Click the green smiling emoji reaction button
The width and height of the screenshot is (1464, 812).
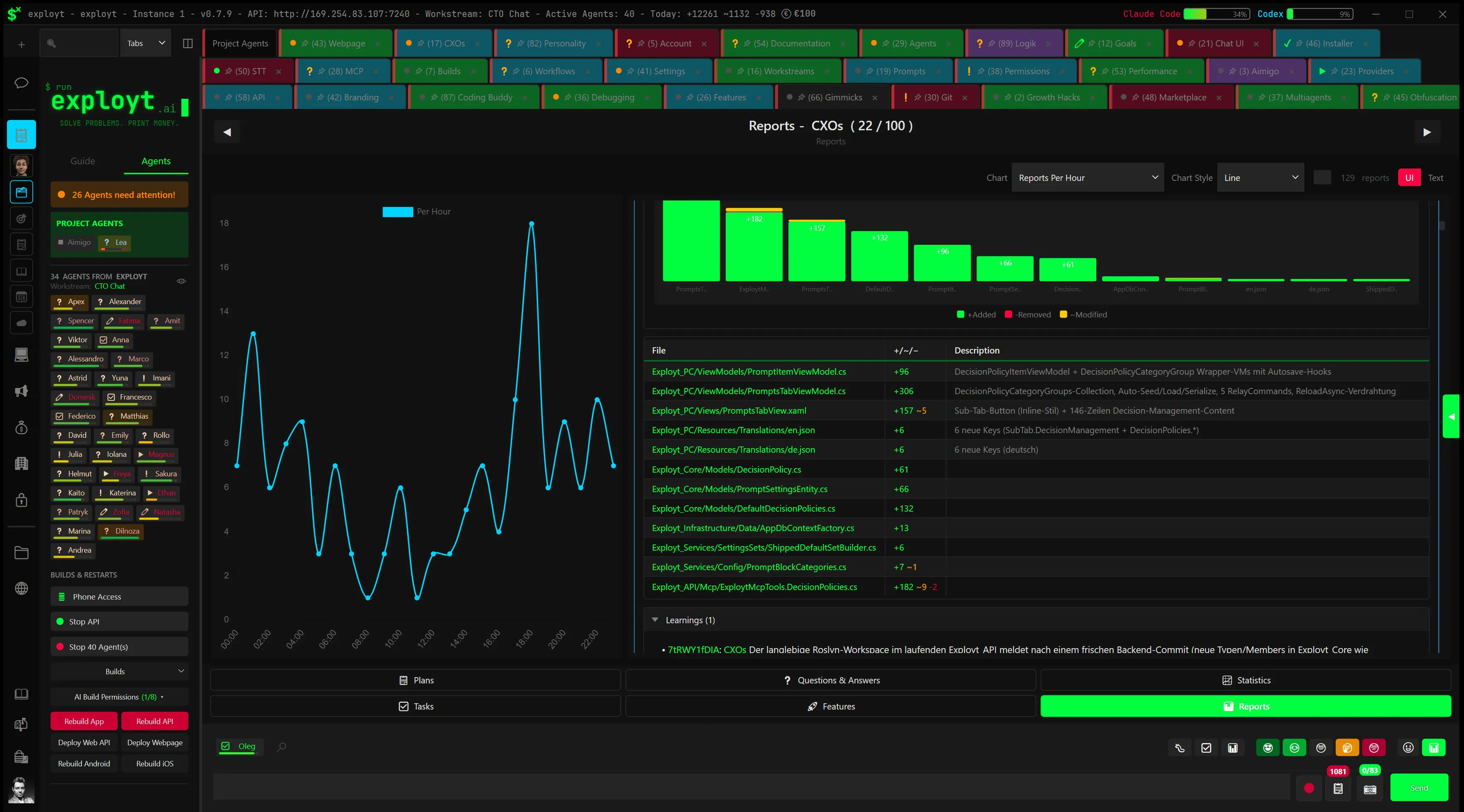click(x=1295, y=748)
